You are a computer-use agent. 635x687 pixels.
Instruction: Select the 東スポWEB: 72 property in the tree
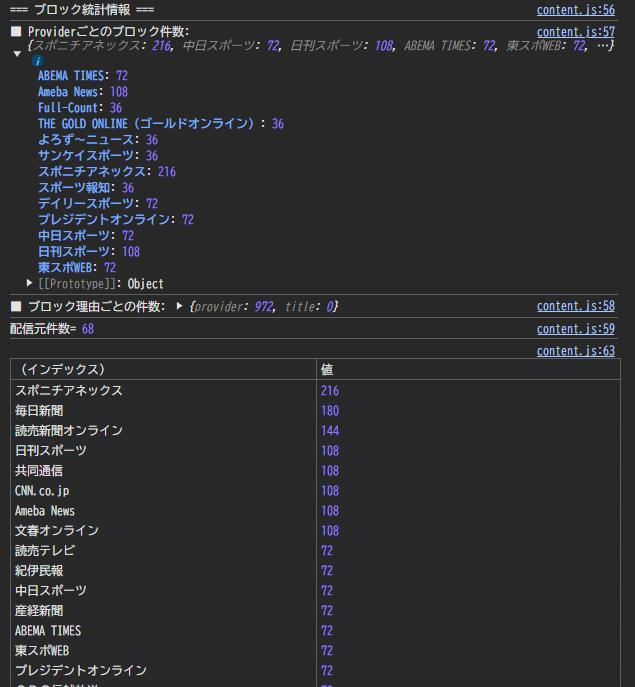pyautogui.click(x=77, y=268)
